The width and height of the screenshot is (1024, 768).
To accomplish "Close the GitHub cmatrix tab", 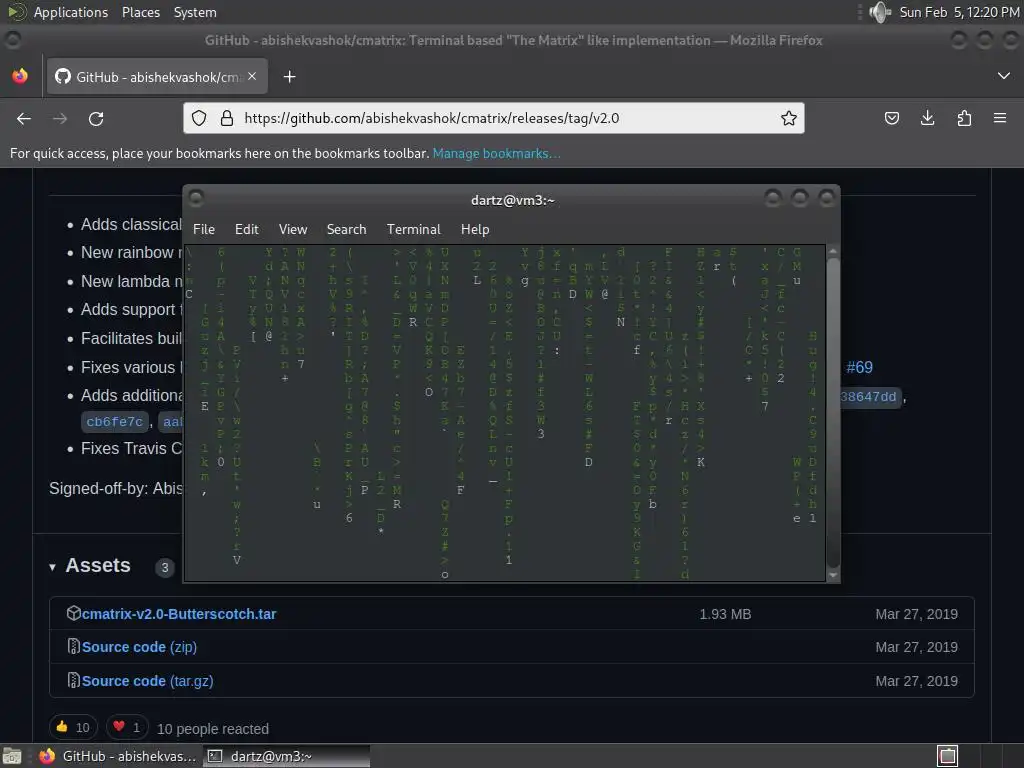I will [x=252, y=76].
